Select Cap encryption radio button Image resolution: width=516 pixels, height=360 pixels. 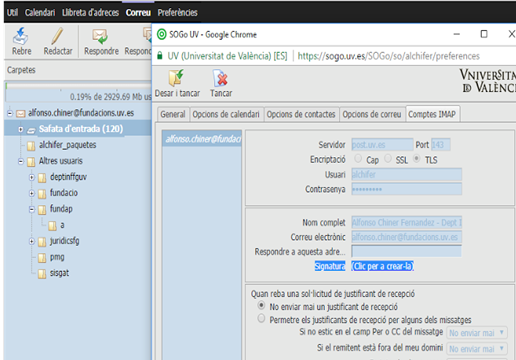pyautogui.click(x=358, y=158)
